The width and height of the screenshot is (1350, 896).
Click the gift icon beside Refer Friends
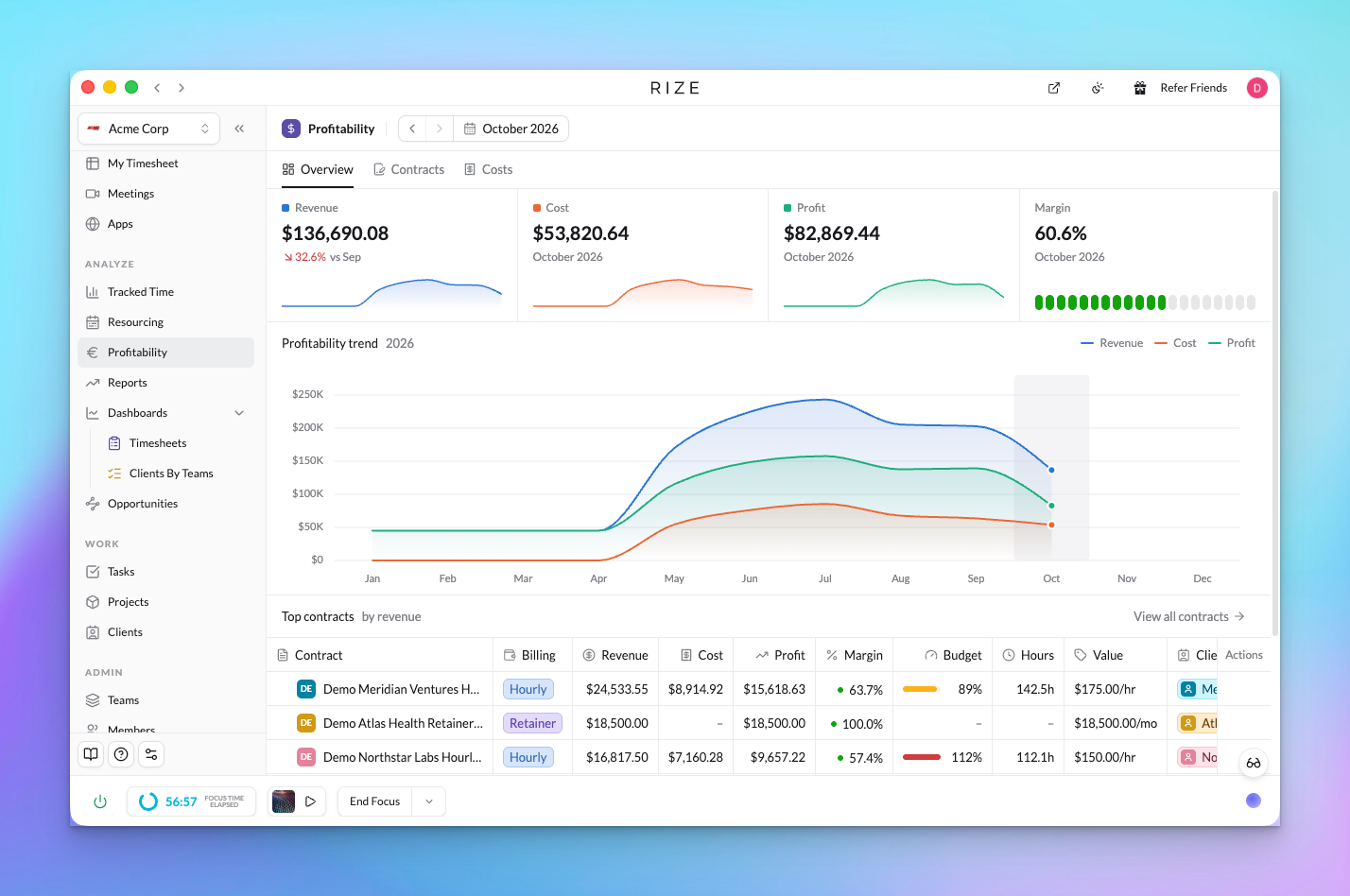pyautogui.click(x=1140, y=88)
